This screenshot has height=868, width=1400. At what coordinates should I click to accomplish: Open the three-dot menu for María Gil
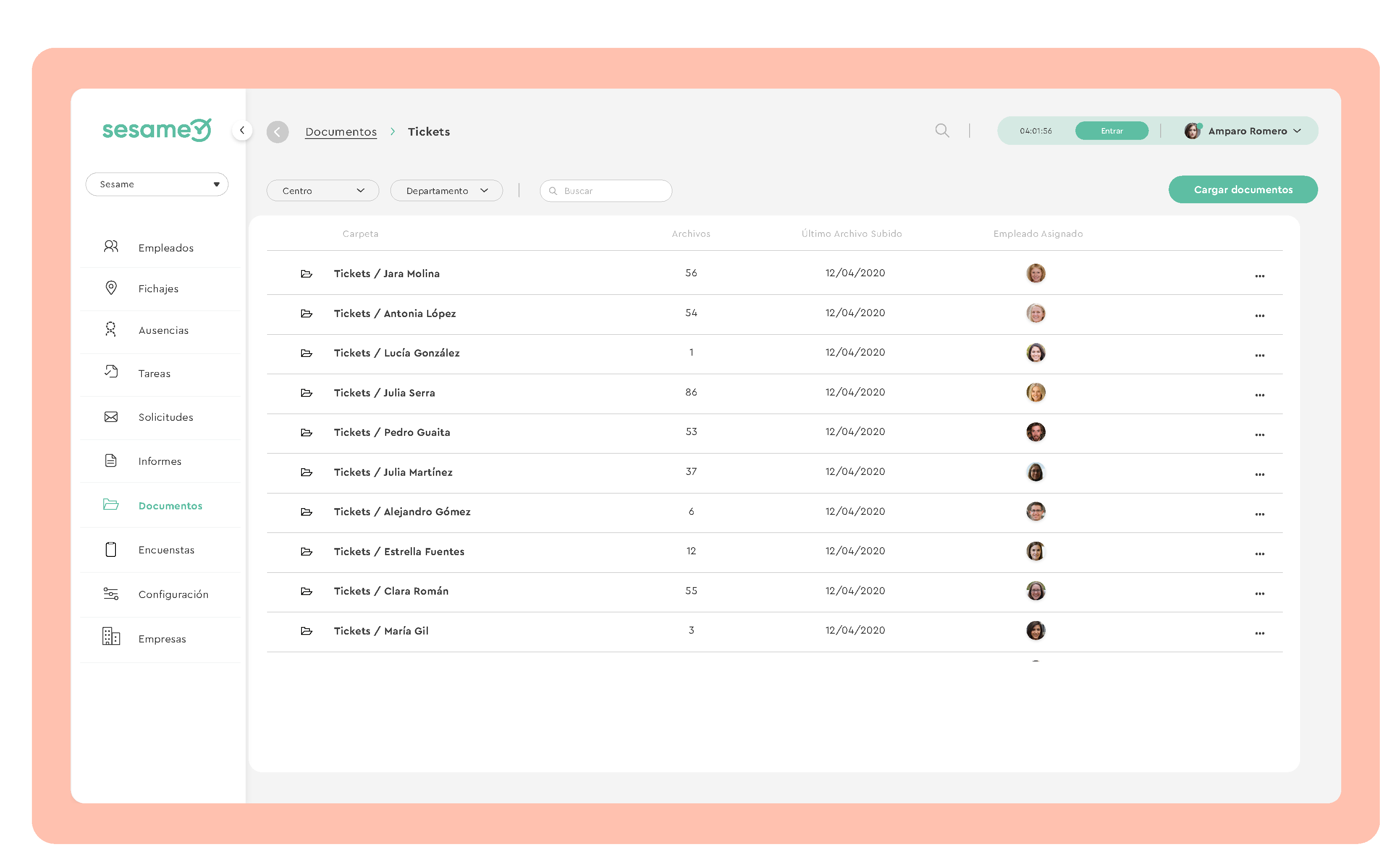click(1259, 634)
